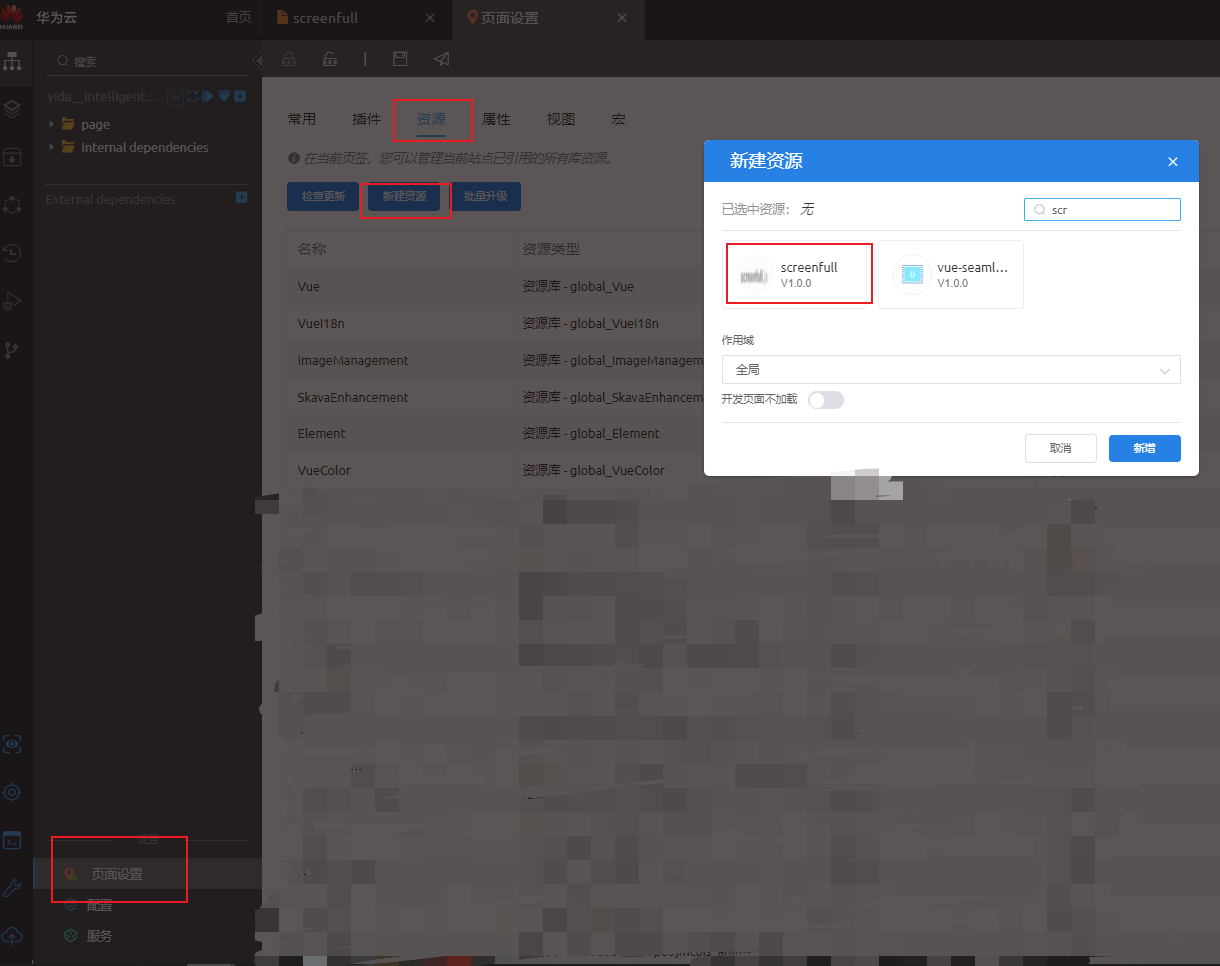This screenshot has height=966, width=1220.
Task: Switch to the 插件 tab
Action: click(x=367, y=119)
